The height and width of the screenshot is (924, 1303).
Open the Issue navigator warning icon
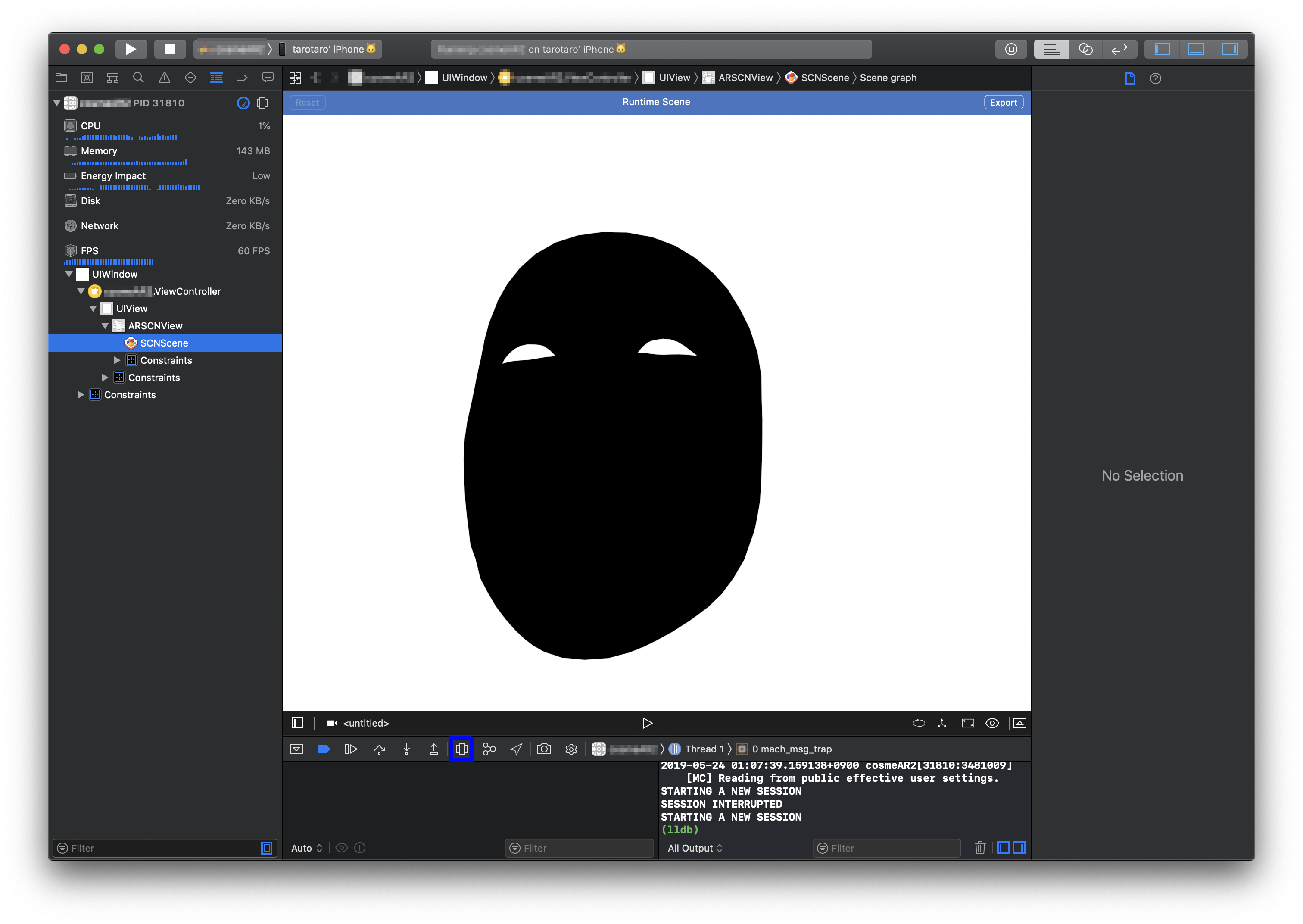point(164,78)
